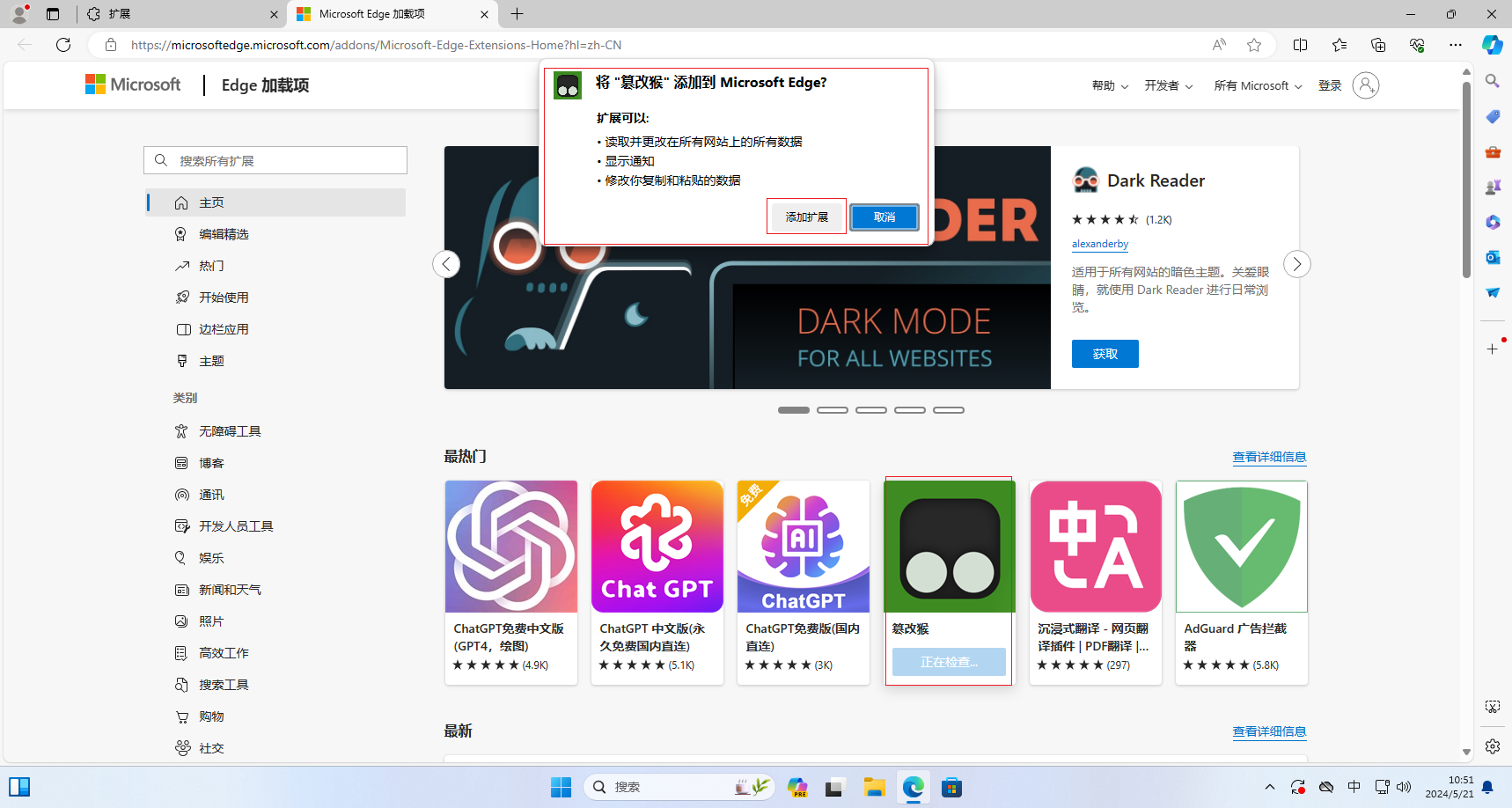Expand the 所有 Microsoft dropdown
The image size is (1512, 808).
click(x=1258, y=85)
